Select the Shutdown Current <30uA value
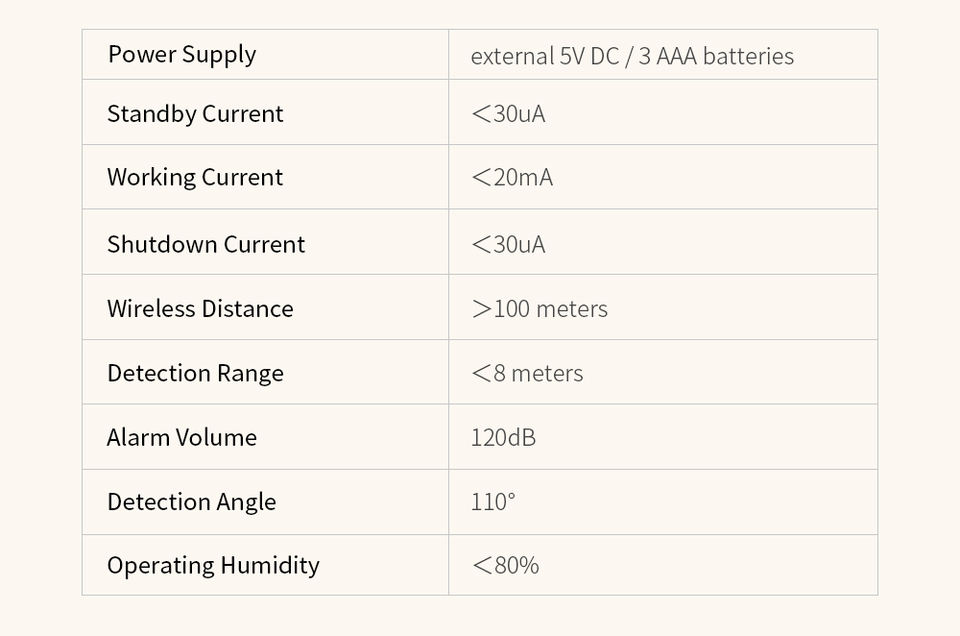 (x=508, y=245)
